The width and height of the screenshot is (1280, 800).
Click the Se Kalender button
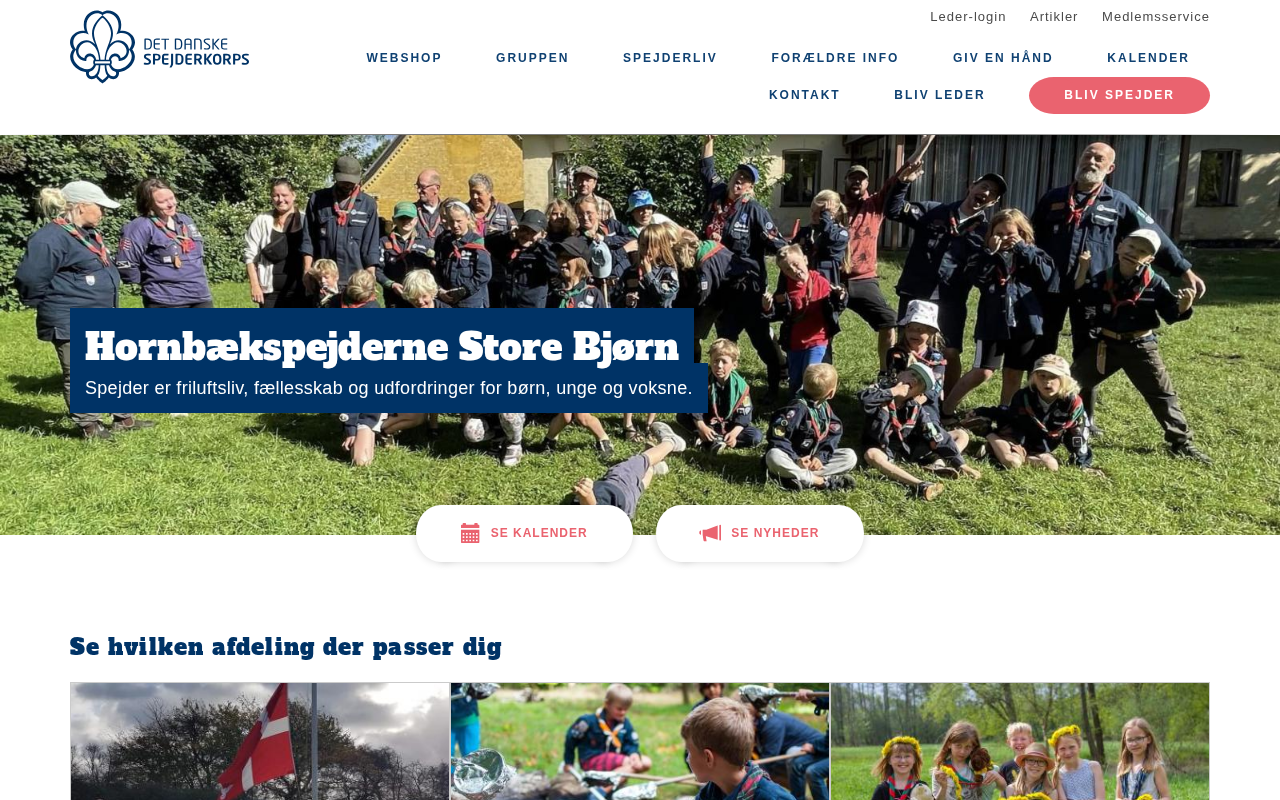click(524, 533)
